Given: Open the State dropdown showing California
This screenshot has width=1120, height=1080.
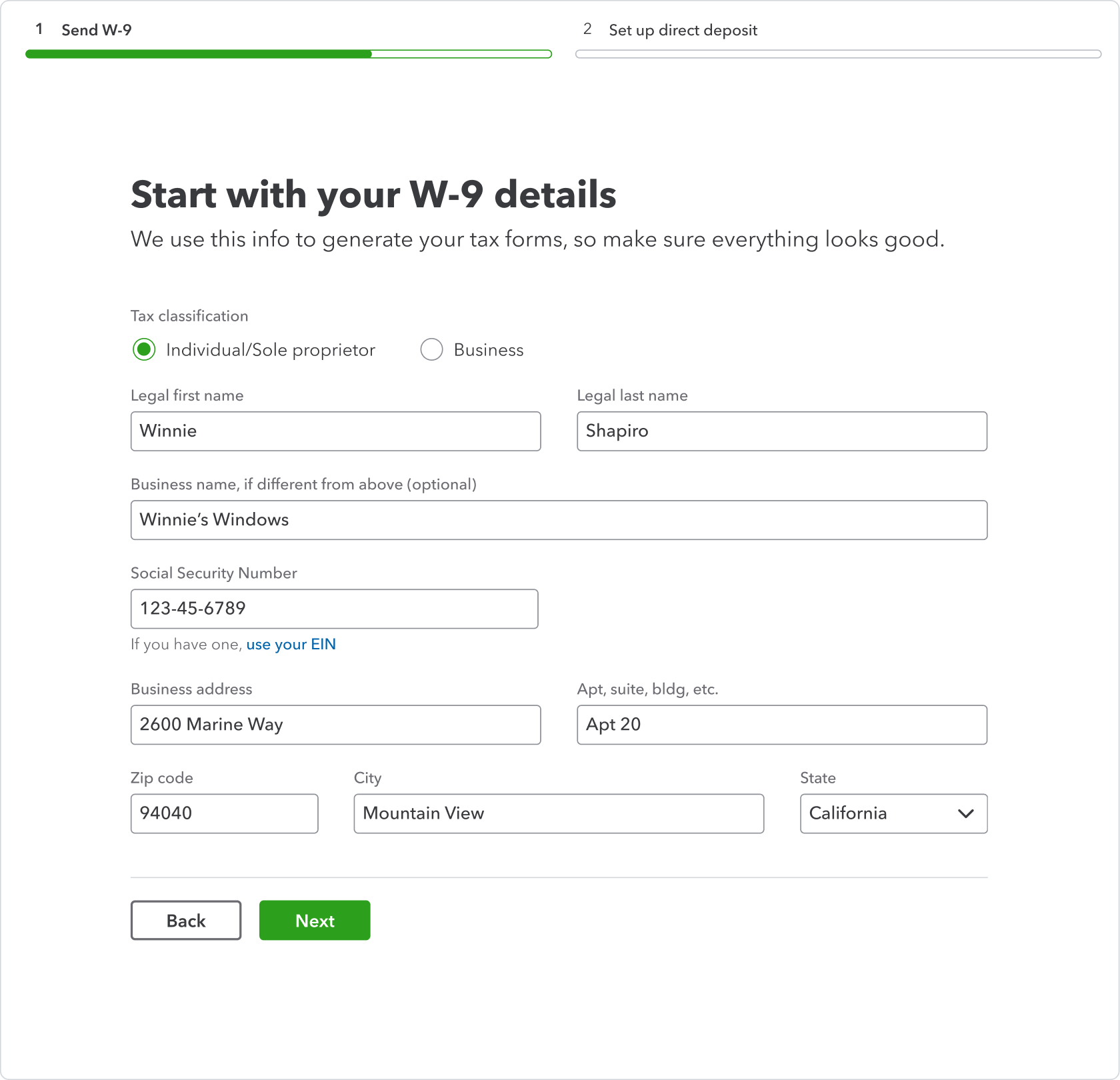Looking at the screenshot, I should 892,813.
